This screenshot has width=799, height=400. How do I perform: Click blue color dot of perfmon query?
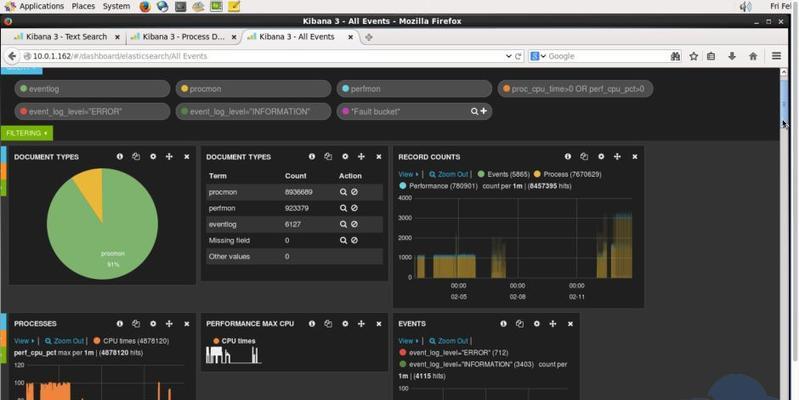click(x=345, y=88)
